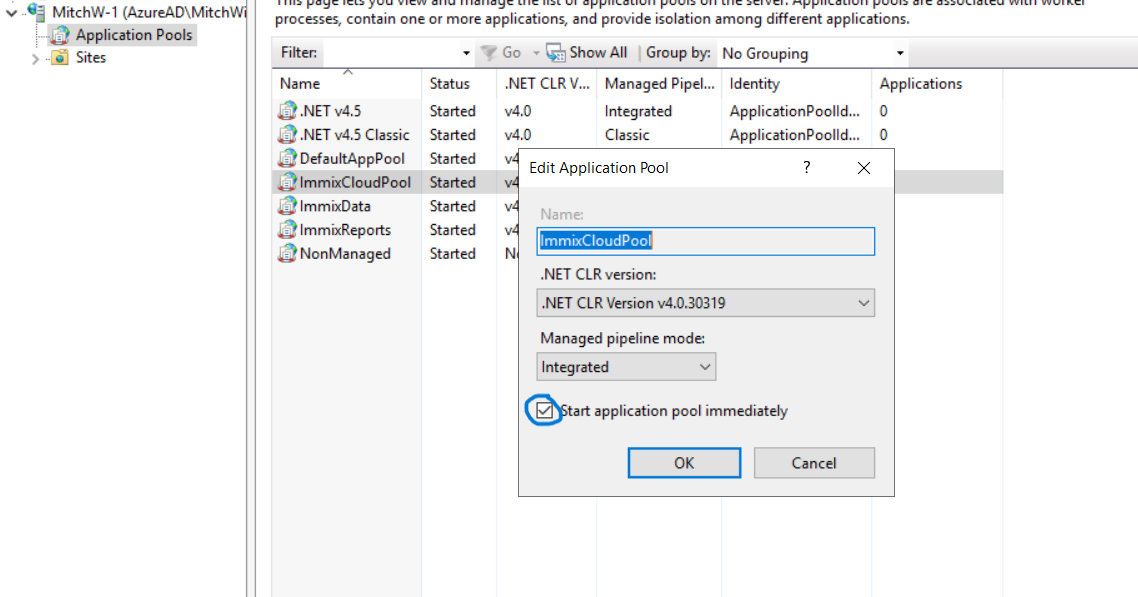Click the dialog help question mark
The height and width of the screenshot is (597, 1138).
point(806,168)
